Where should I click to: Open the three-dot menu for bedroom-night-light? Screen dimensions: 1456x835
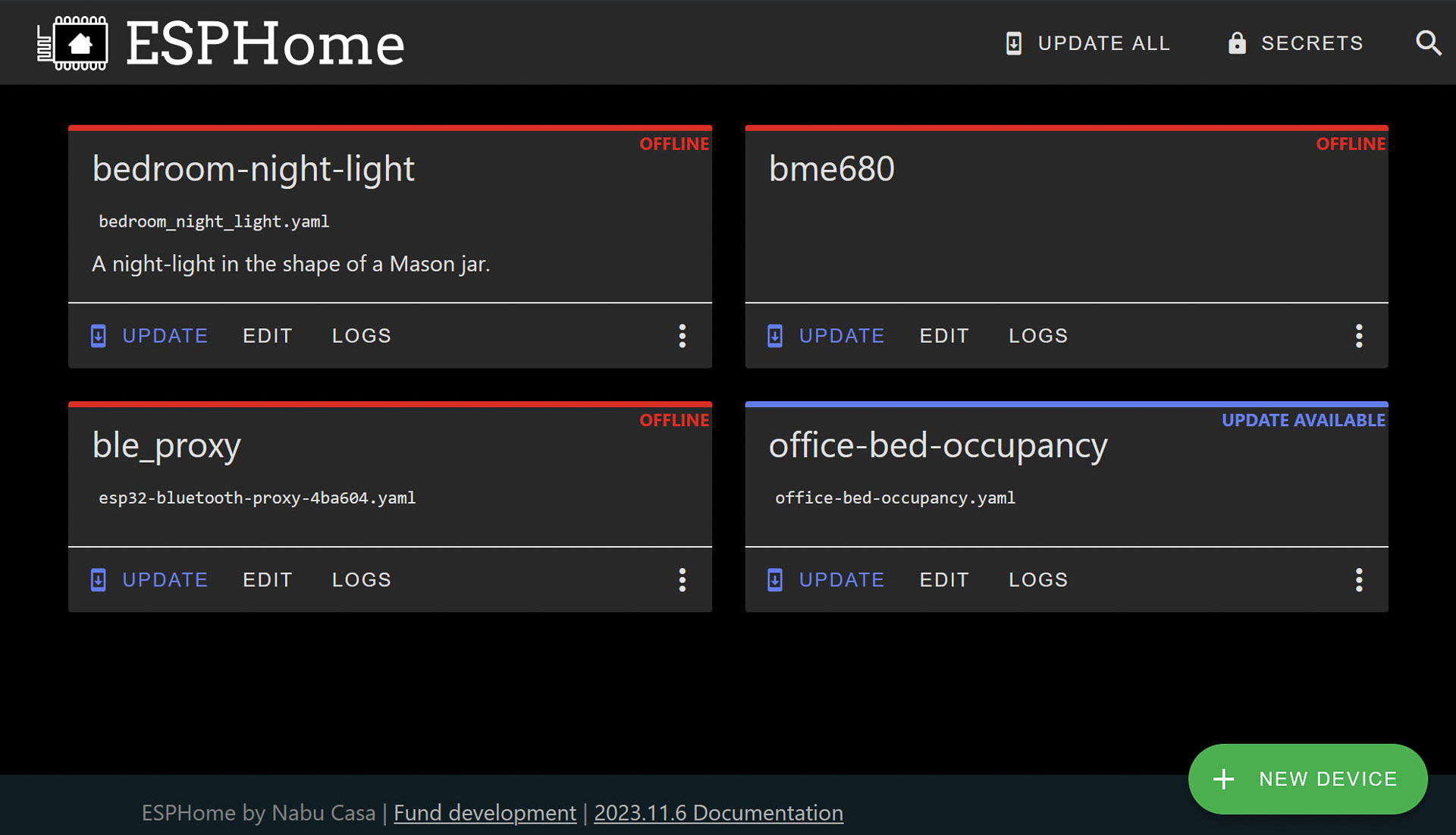point(682,335)
